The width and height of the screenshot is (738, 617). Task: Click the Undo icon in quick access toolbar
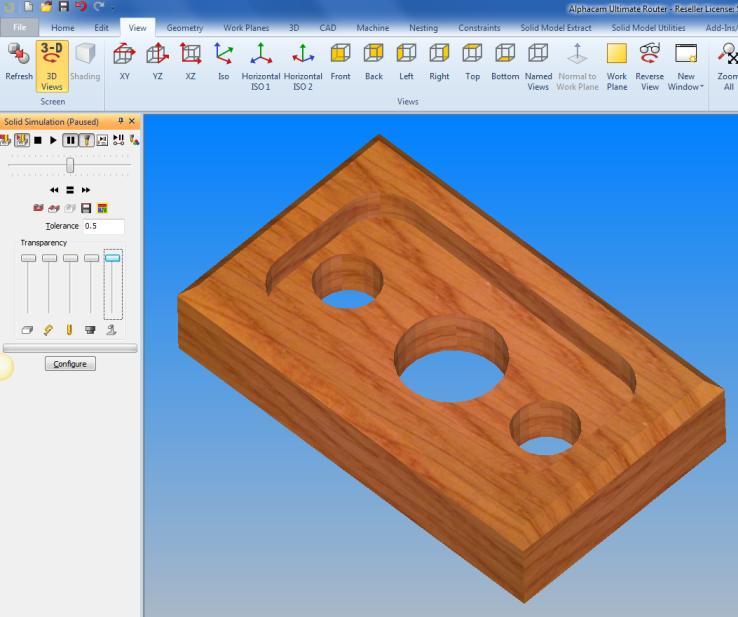coord(81,7)
